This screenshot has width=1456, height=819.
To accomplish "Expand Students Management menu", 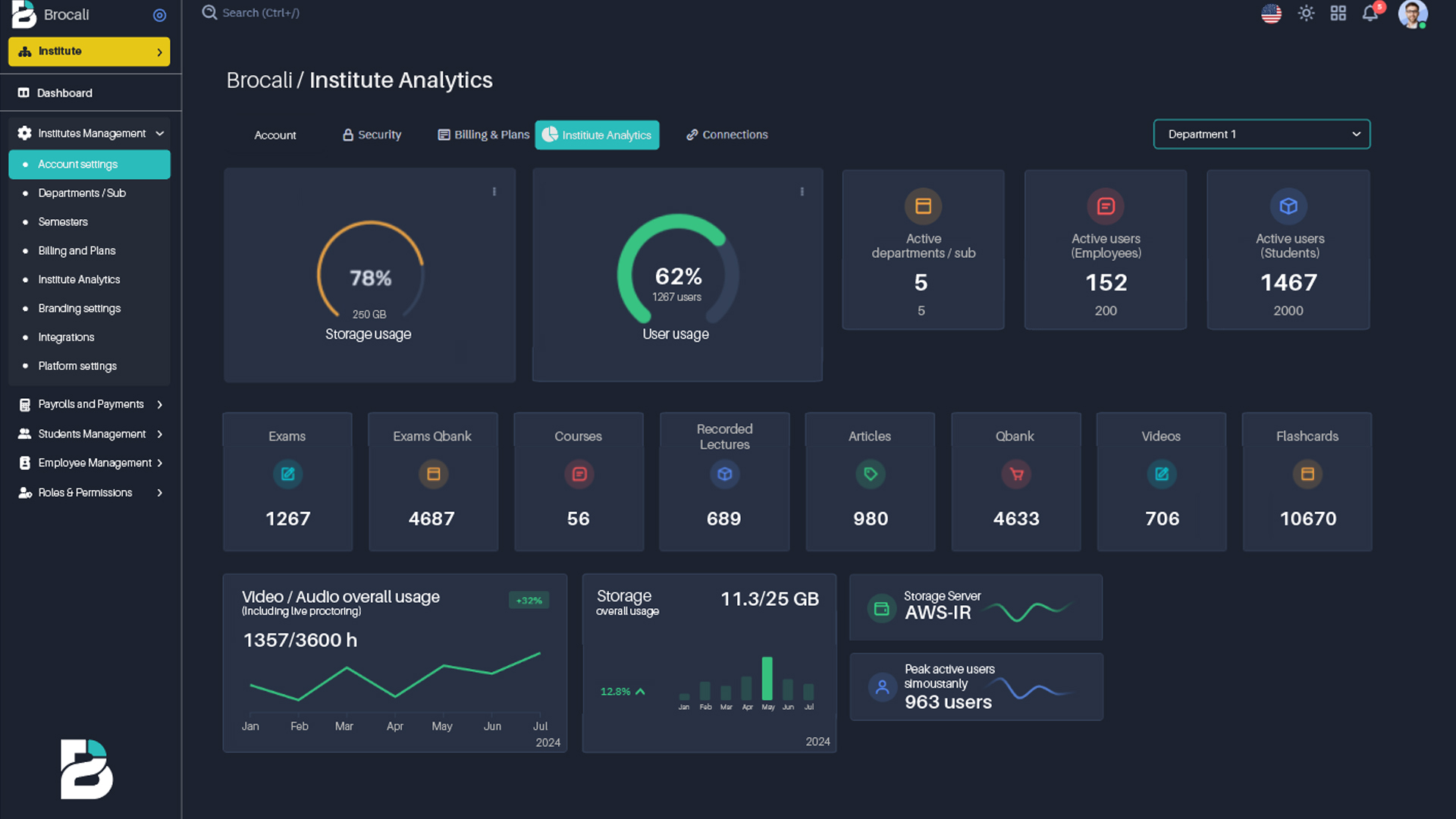I will pos(89,434).
